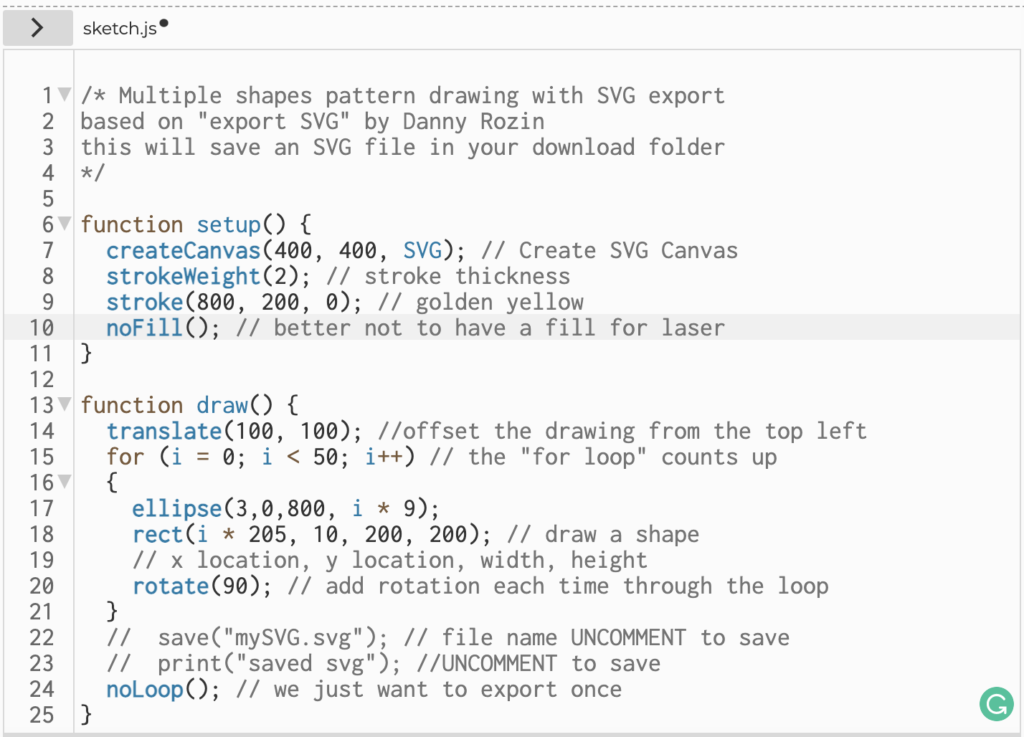Viewport: 1024px width, 737px height.
Task: Click the translate call on line 14
Action: pyautogui.click(x=163, y=431)
